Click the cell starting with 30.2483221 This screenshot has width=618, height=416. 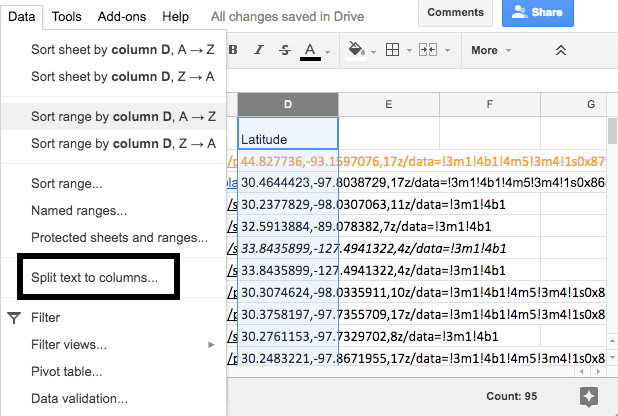point(288,358)
